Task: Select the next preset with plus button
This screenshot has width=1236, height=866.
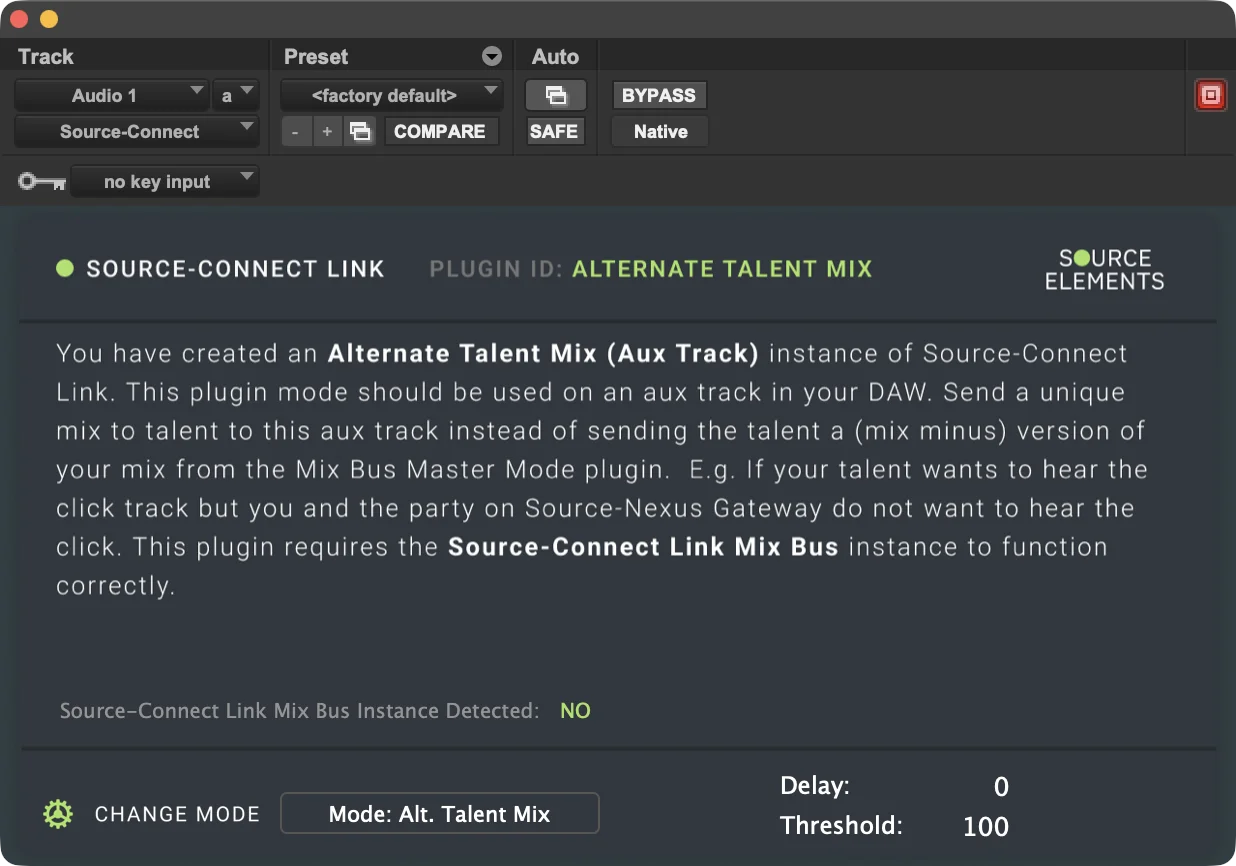Action: (327, 132)
